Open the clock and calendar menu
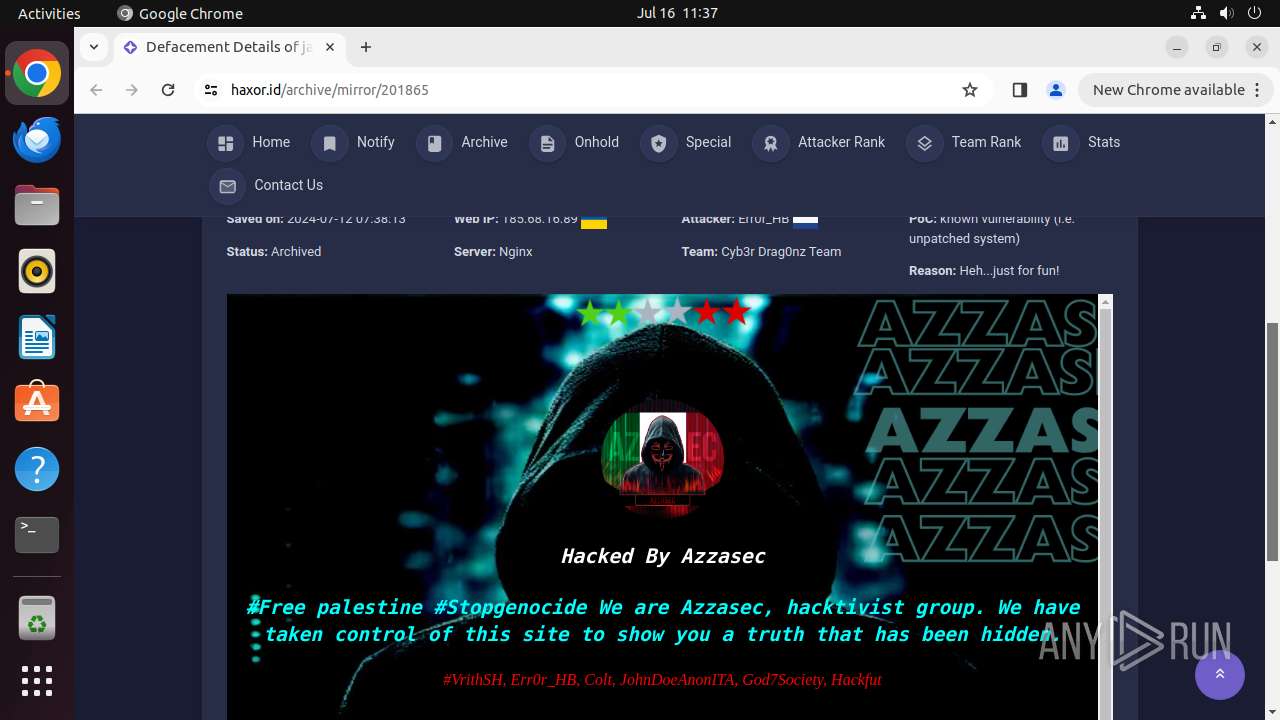Screen dimensions: 1280x720 pos(677,13)
